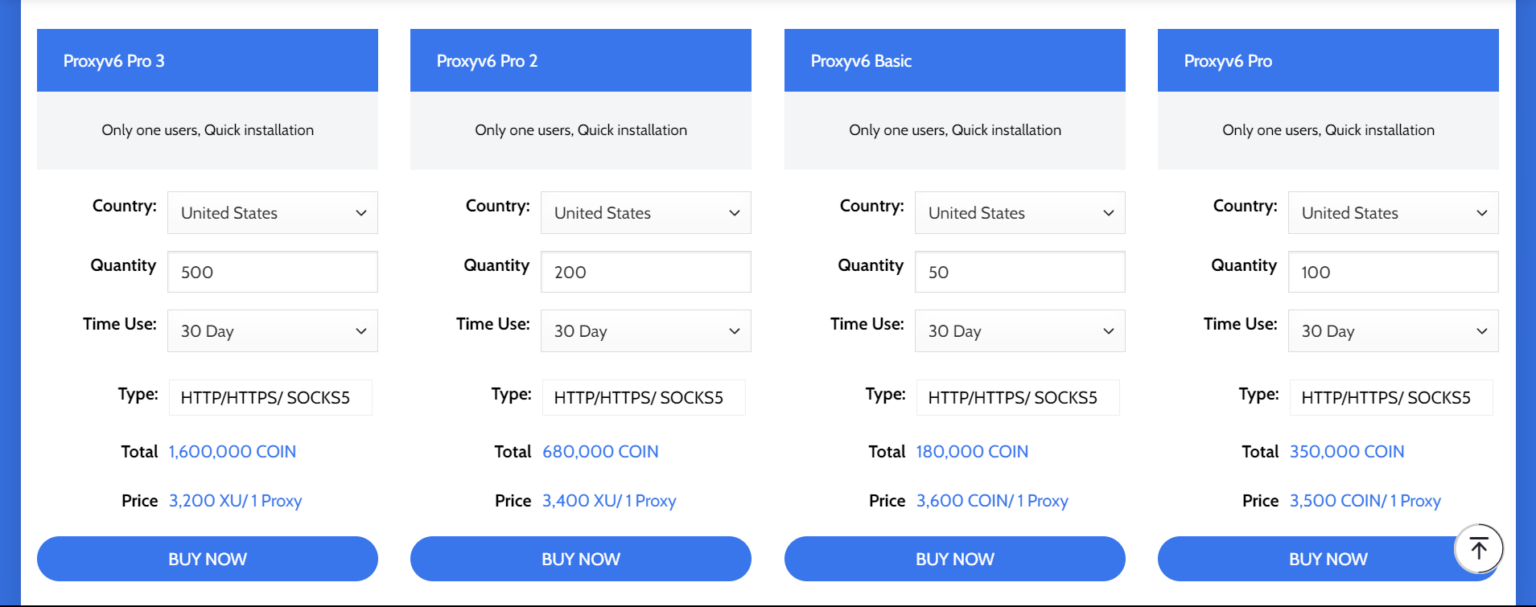The image size is (1536, 607).
Task: Open the Country dropdown under Proxyv6 Basic
Action: tap(1019, 212)
